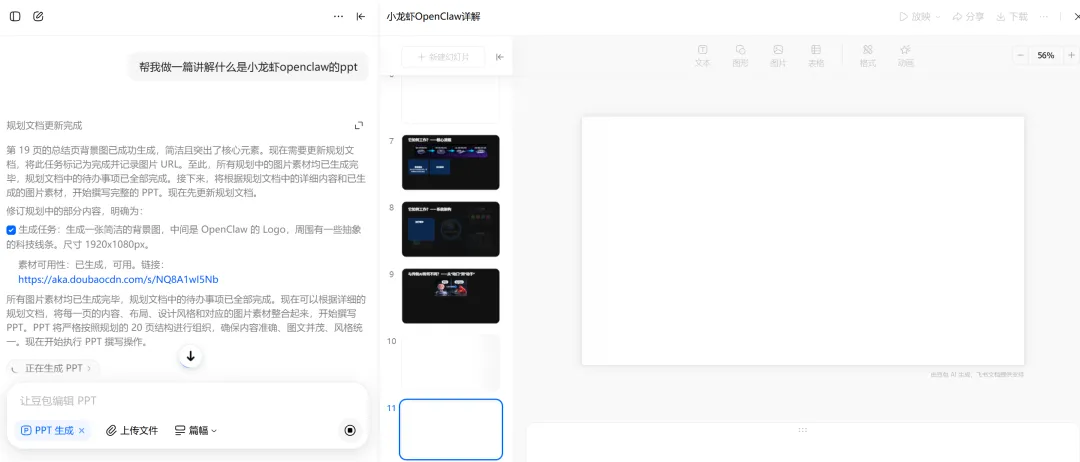1080x462 pixels.
Task: Stop the PPT generation
Action: pyautogui.click(x=350, y=430)
